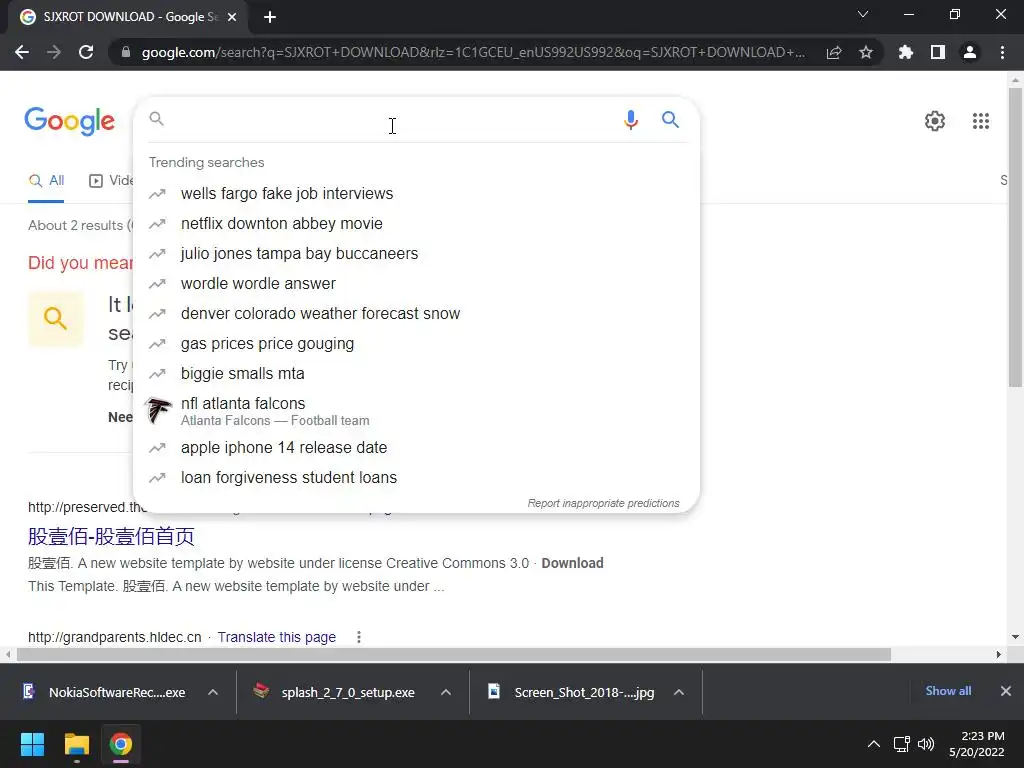This screenshot has height=768, width=1024.
Task: Click Report inappropriate predictions link
Action: click(603, 504)
